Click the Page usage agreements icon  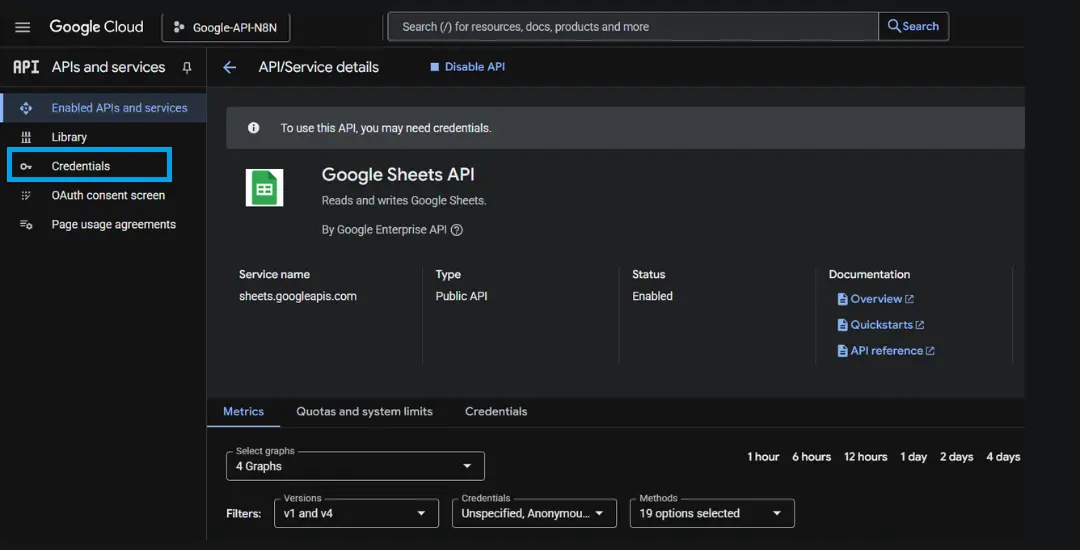point(26,224)
